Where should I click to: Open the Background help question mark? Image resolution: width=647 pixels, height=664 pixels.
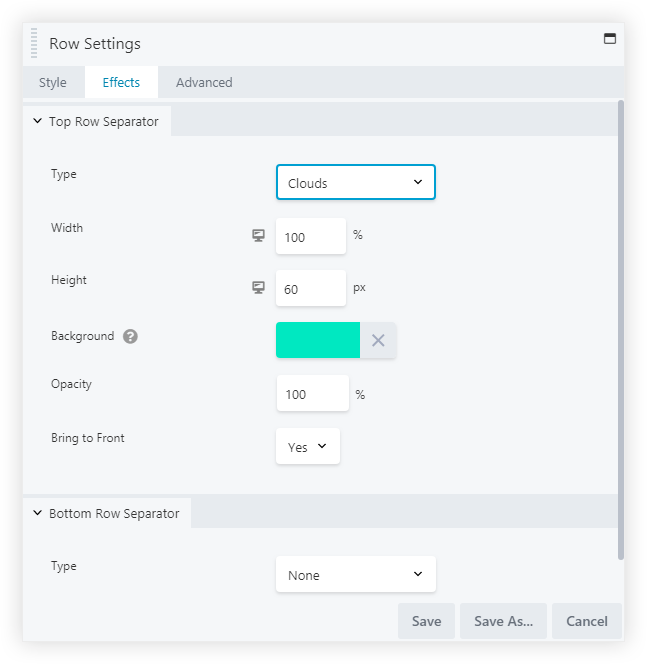click(x=130, y=337)
